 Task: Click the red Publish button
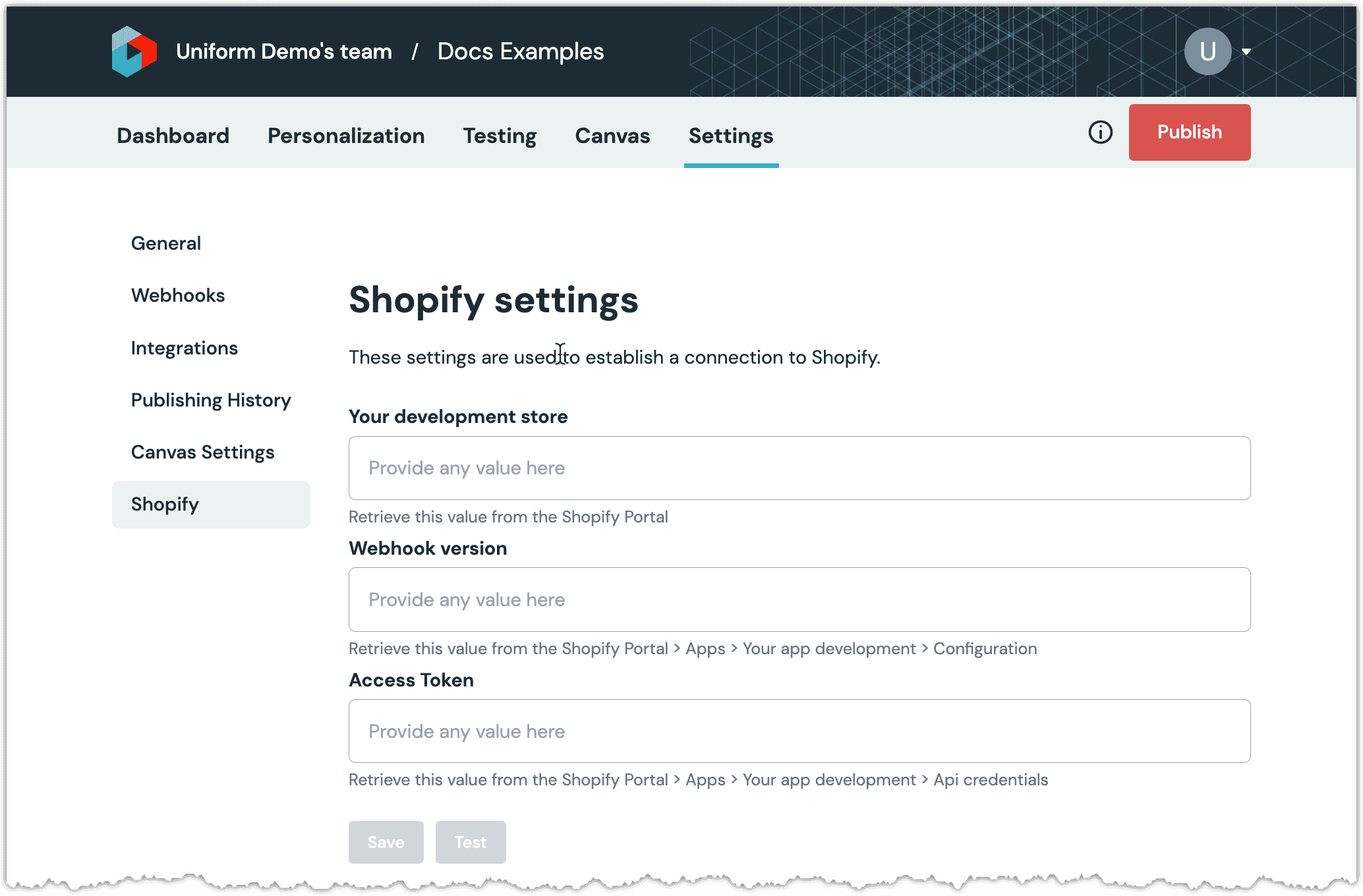click(x=1190, y=132)
